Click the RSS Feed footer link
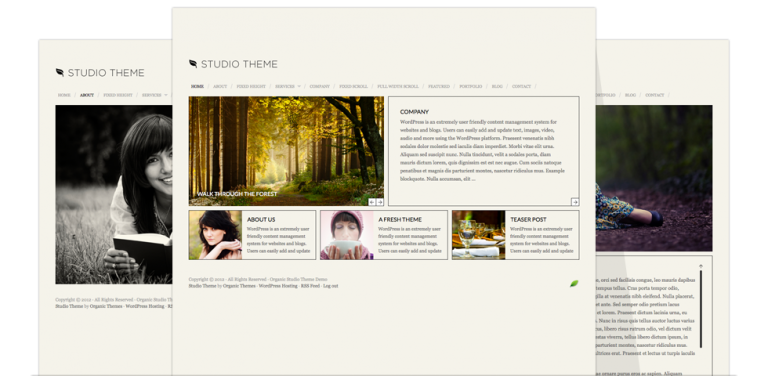The height and width of the screenshot is (376, 768). click(310, 285)
